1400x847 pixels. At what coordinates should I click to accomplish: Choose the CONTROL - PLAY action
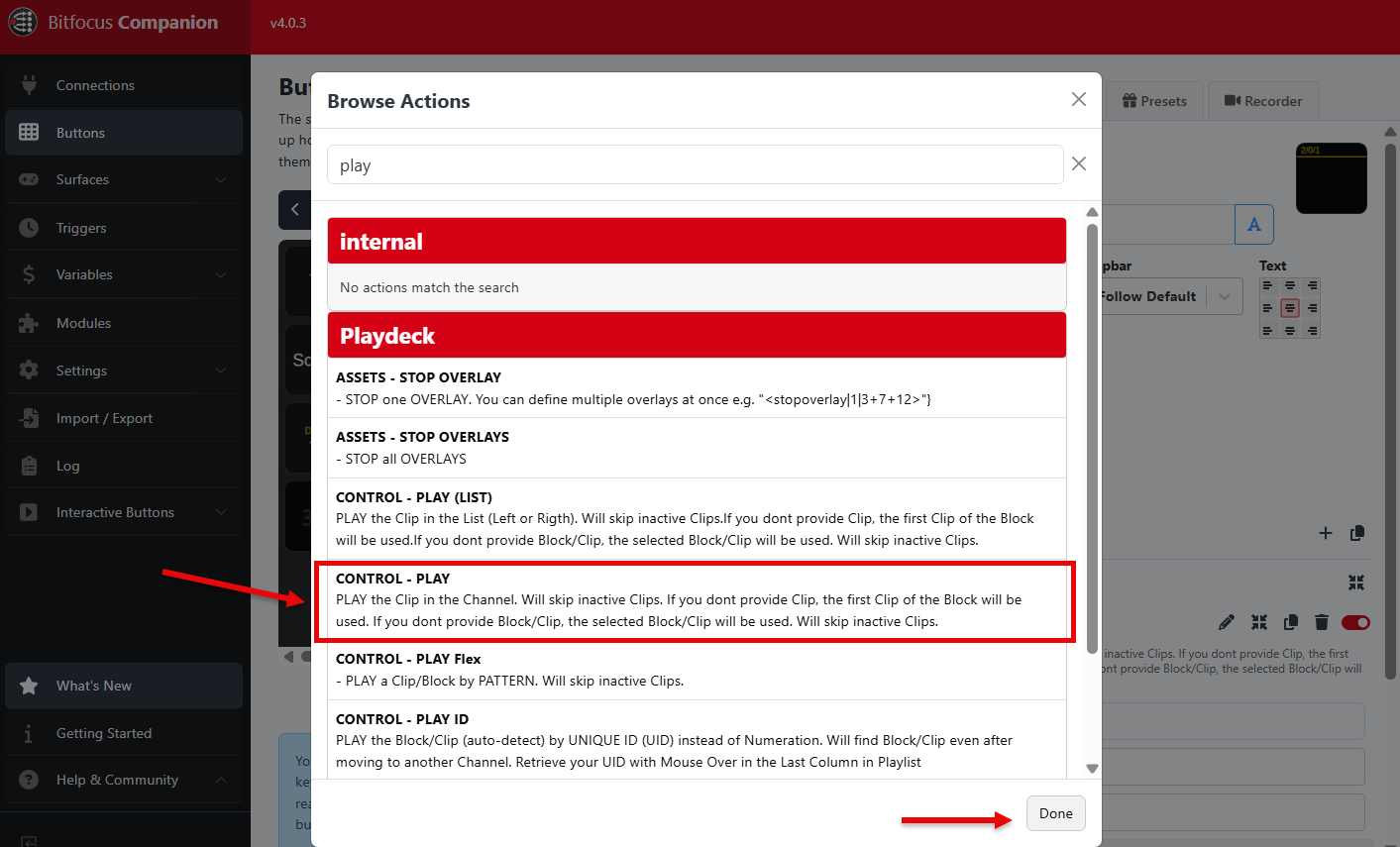697,600
